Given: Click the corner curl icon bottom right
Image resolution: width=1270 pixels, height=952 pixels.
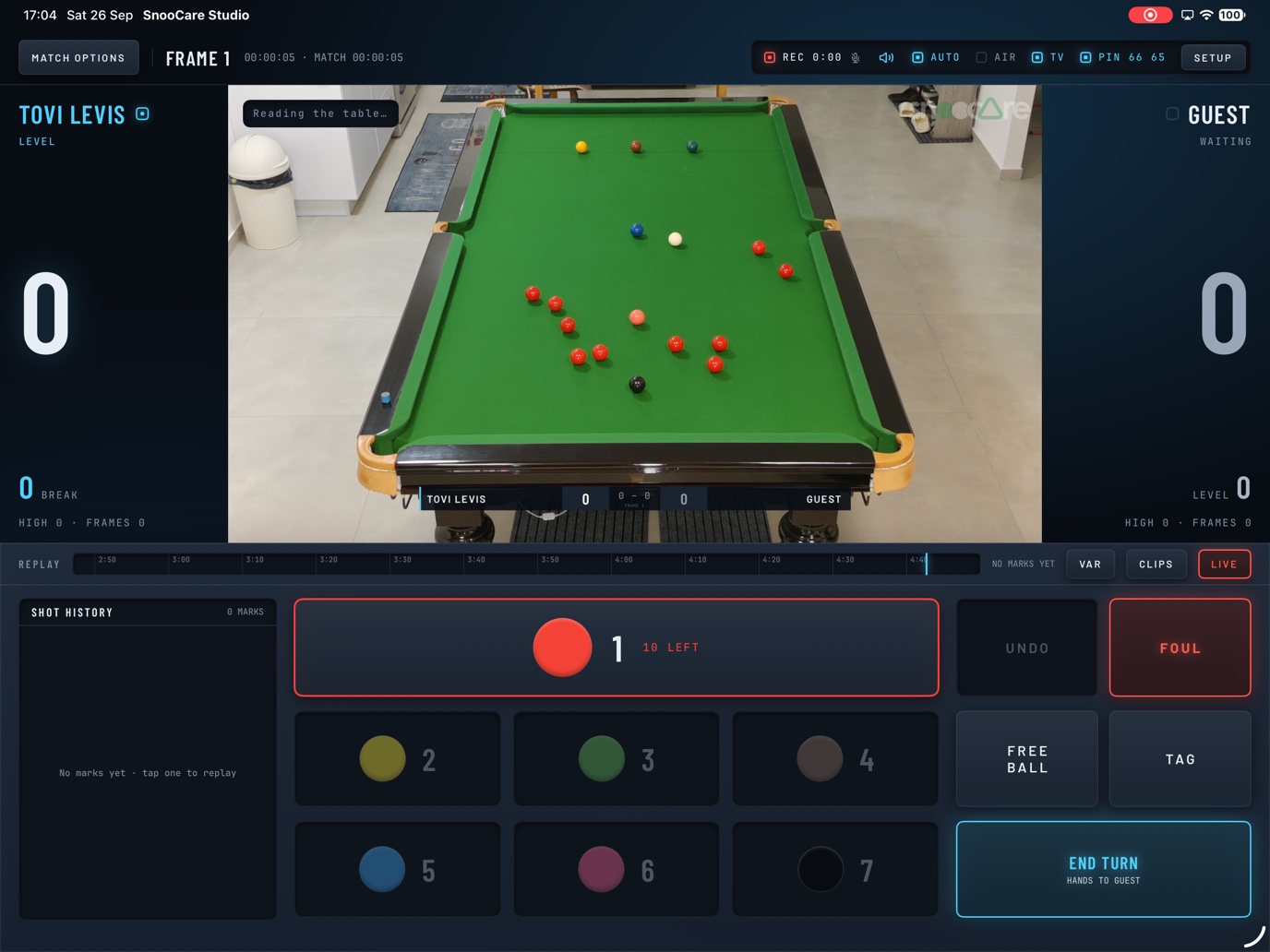Looking at the screenshot, I should (1254, 936).
